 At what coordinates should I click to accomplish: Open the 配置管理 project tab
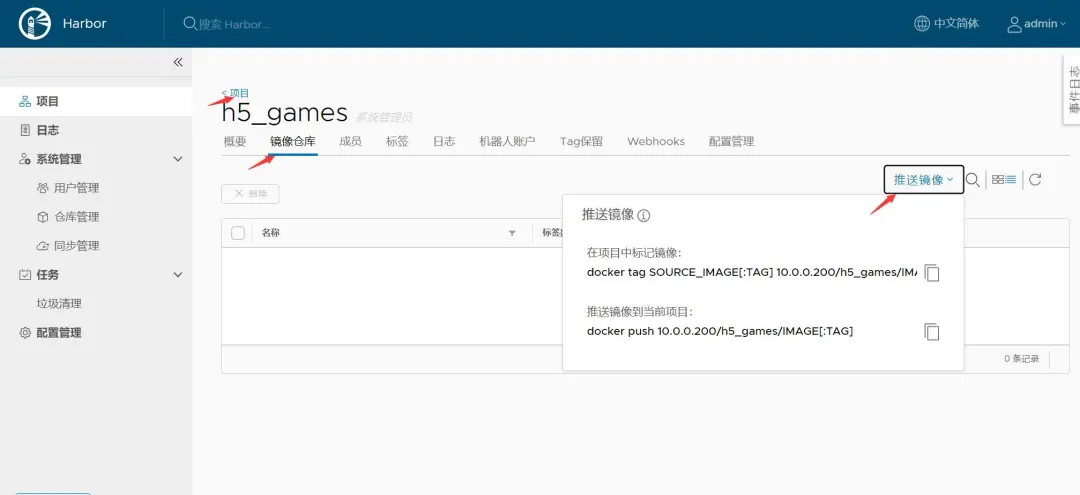point(731,141)
